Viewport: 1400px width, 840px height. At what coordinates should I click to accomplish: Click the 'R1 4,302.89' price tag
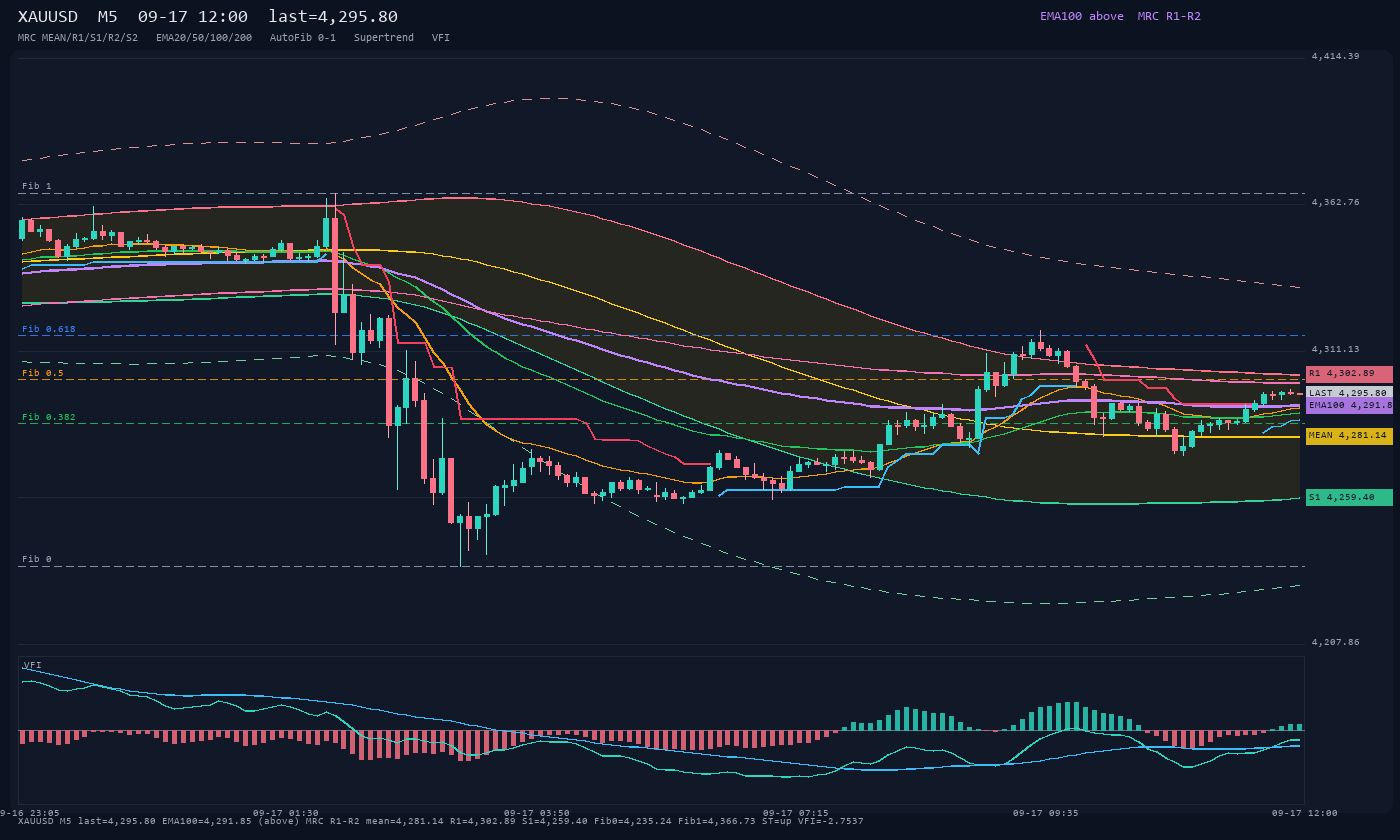1349,374
